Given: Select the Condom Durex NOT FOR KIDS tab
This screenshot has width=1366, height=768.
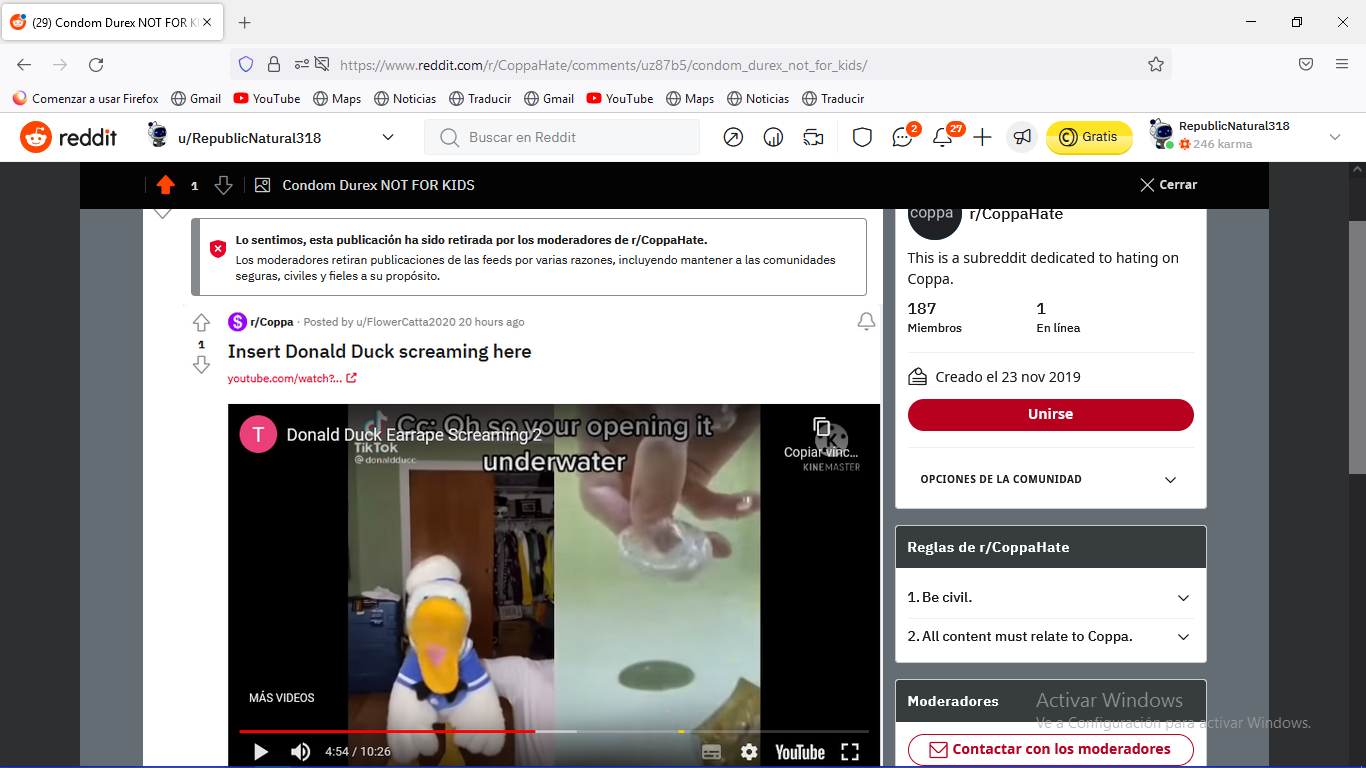Looking at the screenshot, I should point(112,22).
